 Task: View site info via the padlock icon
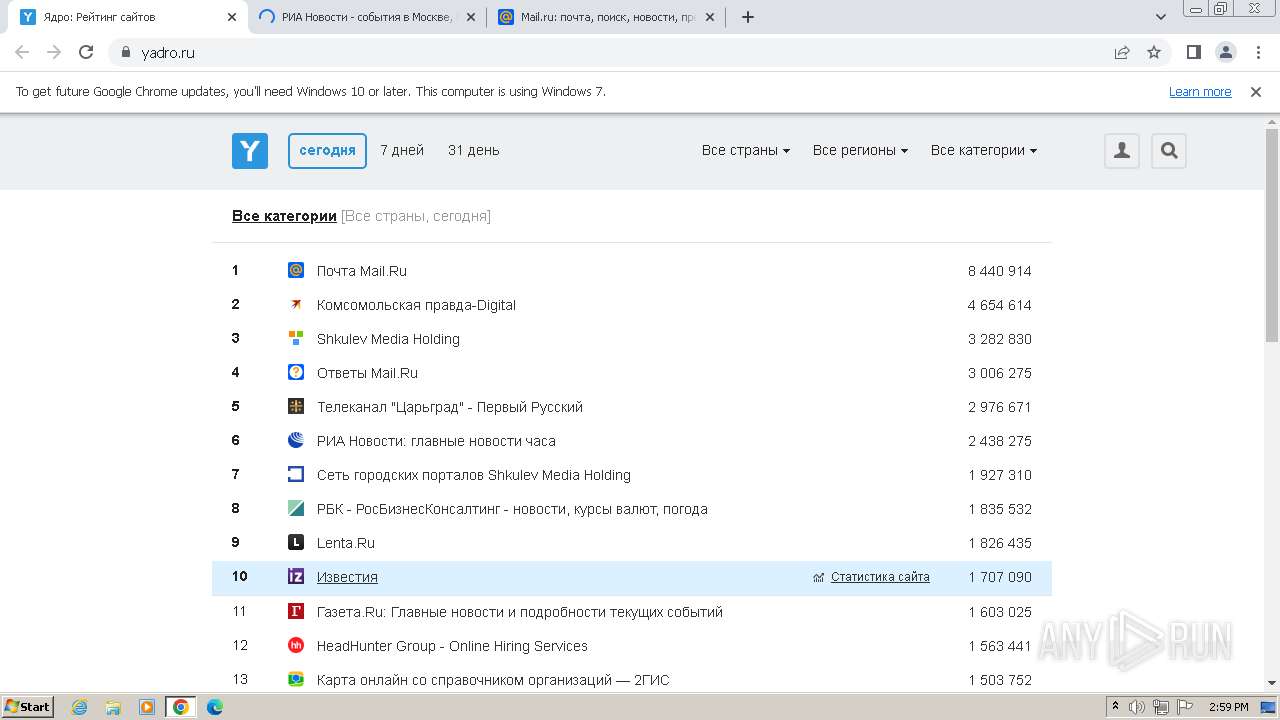(125, 52)
